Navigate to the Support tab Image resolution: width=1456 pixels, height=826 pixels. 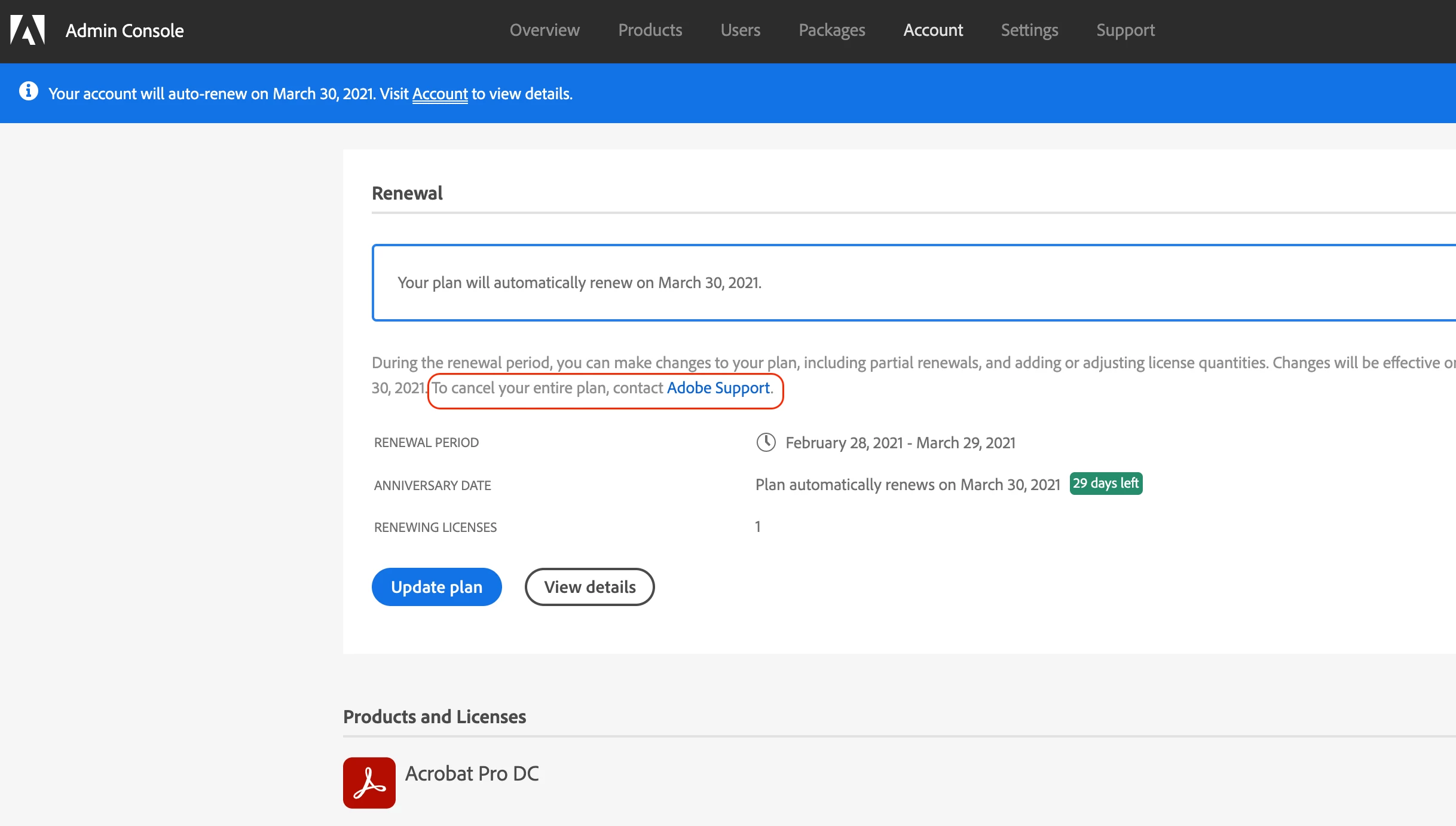click(1125, 30)
